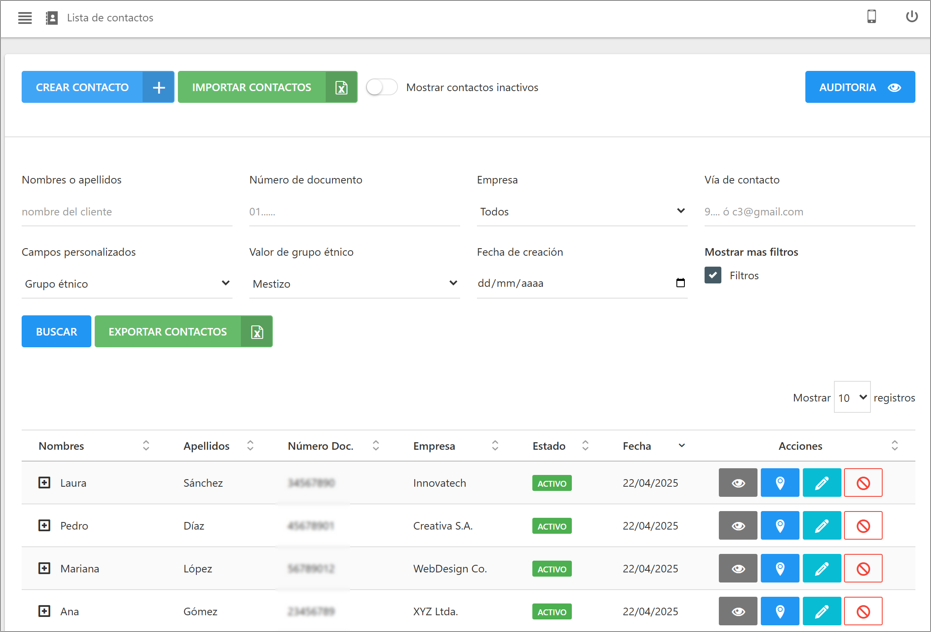931x632 pixels.
Task: View Laura's contact details eye icon
Action: click(x=738, y=483)
